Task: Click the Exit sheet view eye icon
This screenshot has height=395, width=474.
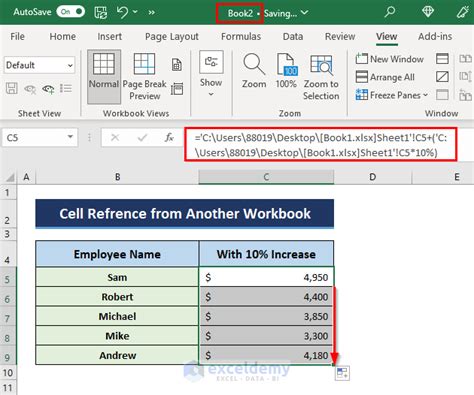Action: pyautogui.click(x=30, y=89)
